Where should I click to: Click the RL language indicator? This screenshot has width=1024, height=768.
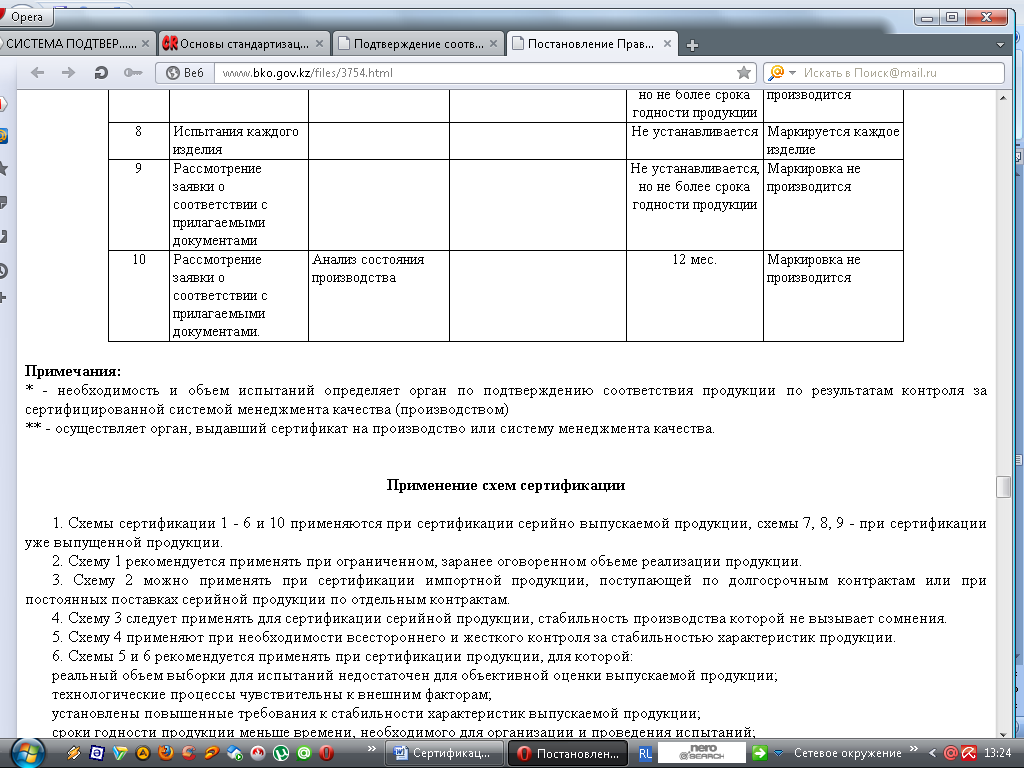coord(645,754)
